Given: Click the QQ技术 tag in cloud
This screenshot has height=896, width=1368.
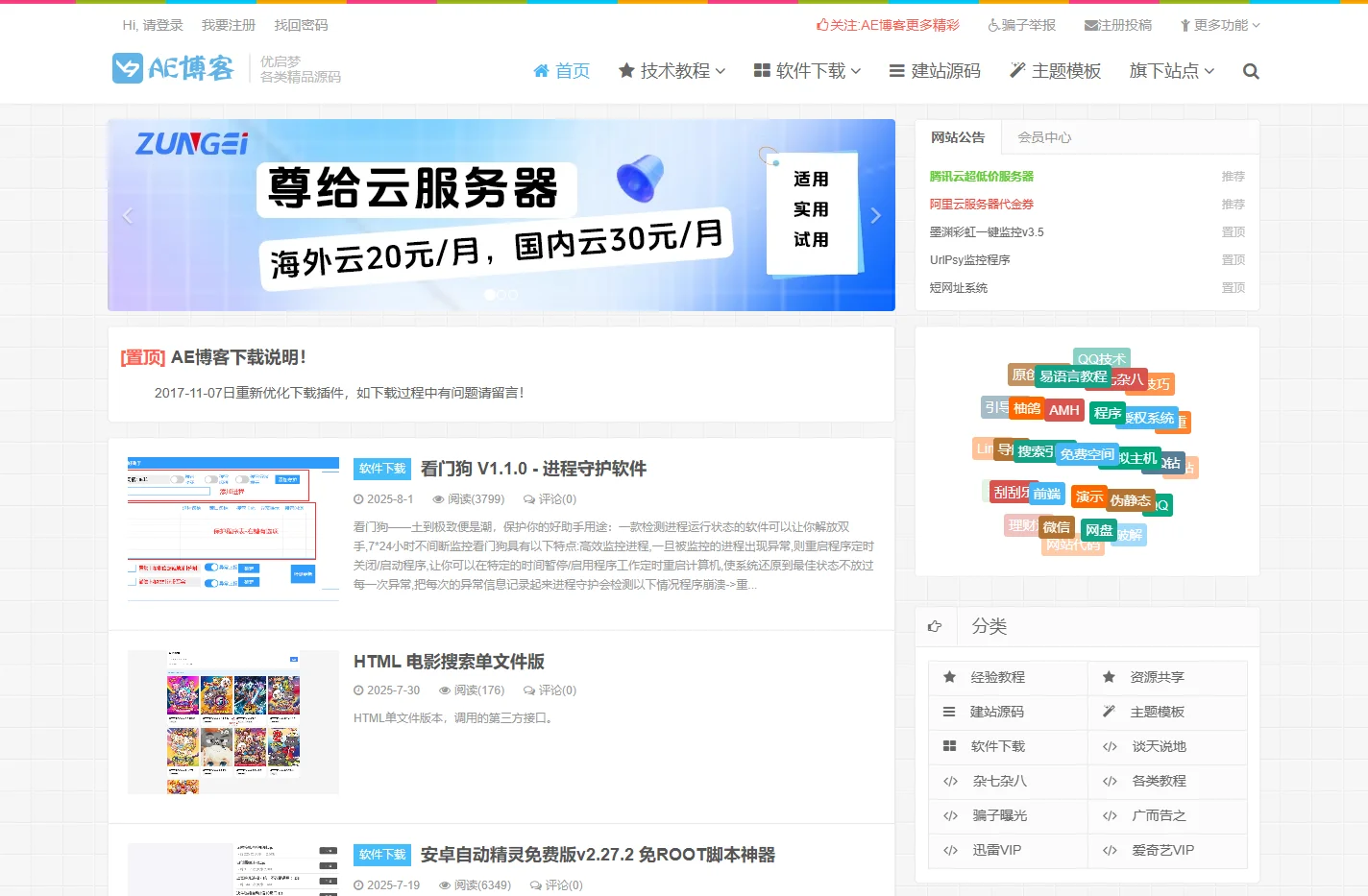Looking at the screenshot, I should click(1102, 359).
